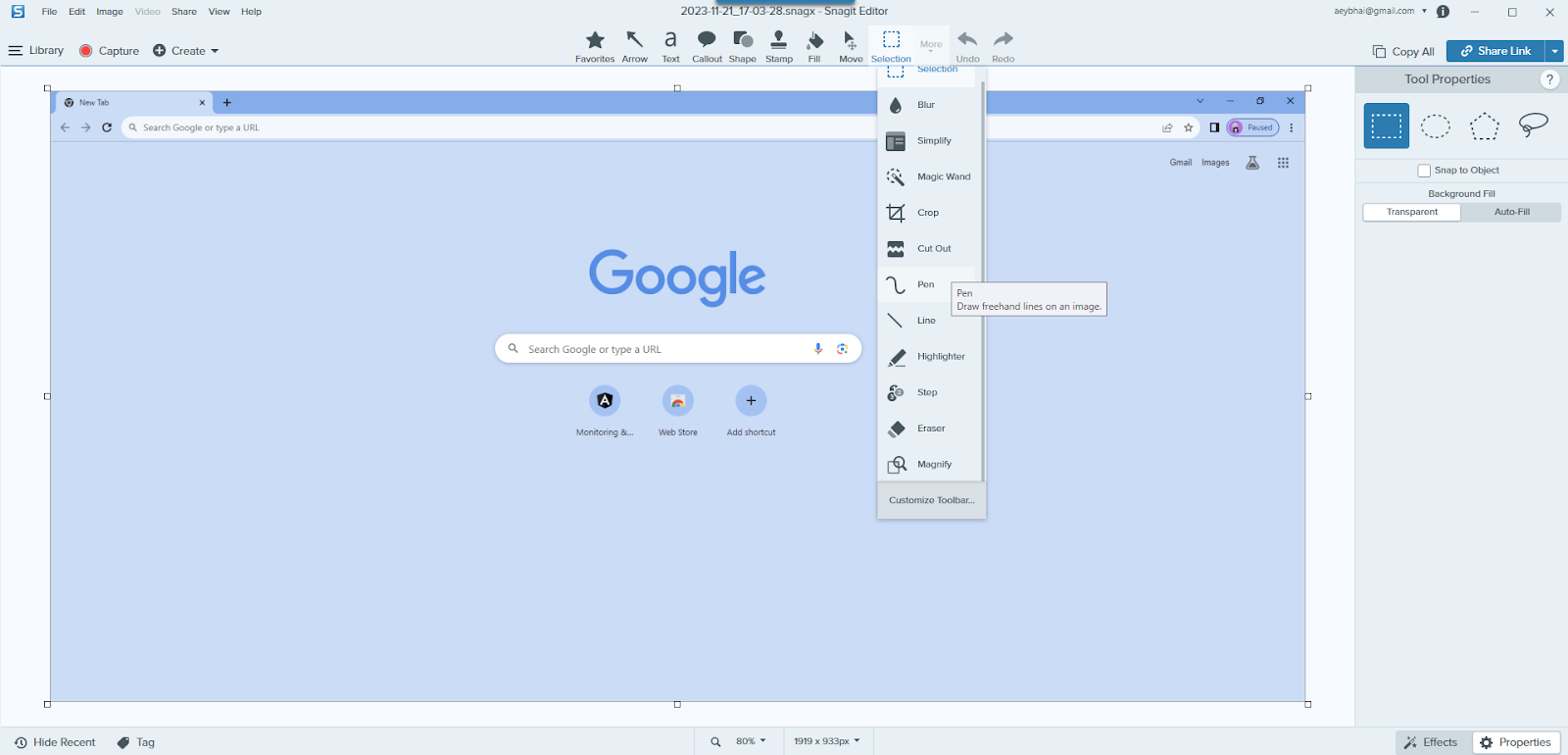This screenshot has height=755, width=1568.
Task: Start a new Capture
Action: (110, 51)
